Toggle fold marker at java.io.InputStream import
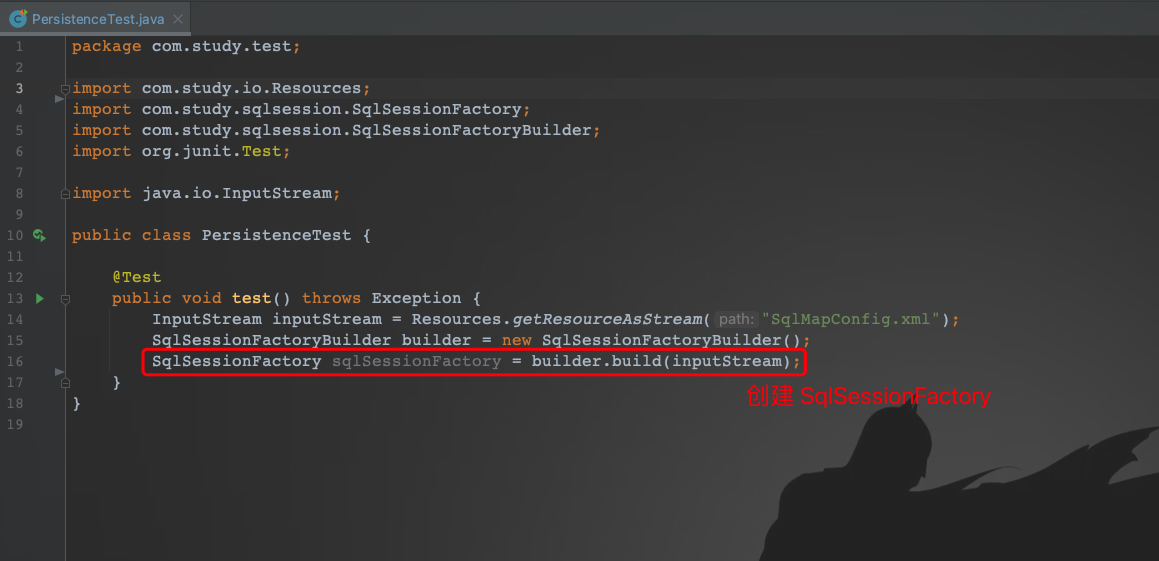The image size is (1159, 561). [65, 194]
